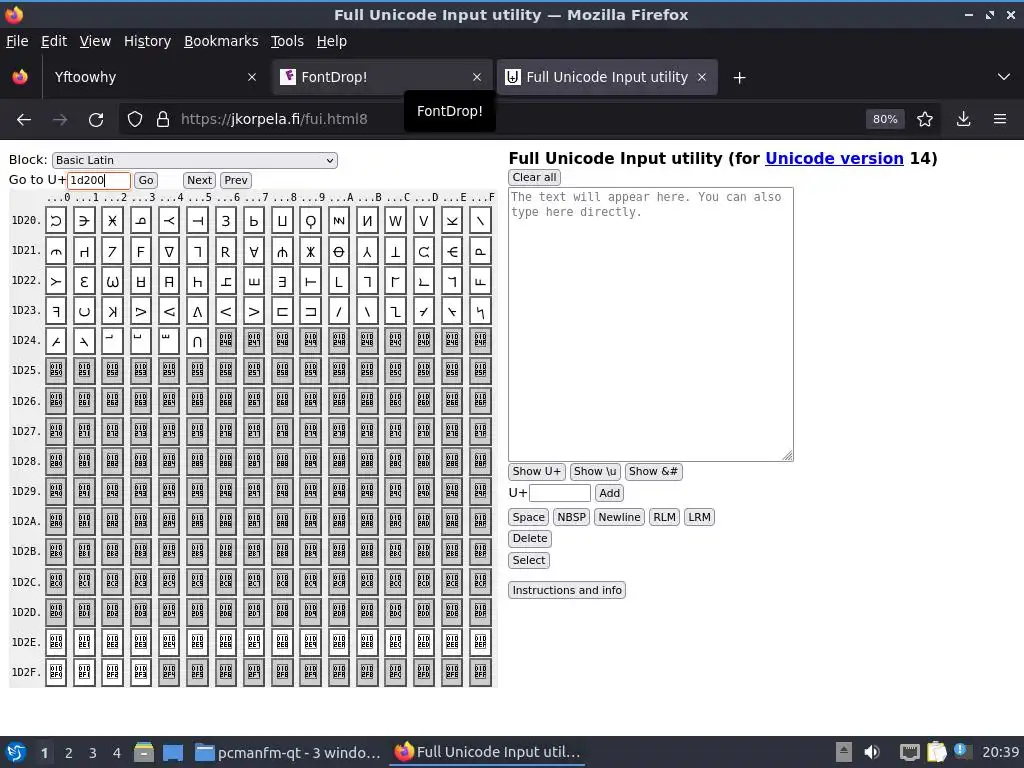Click the taskbar clock 20:39
Image resolution: width=1024 pixels, height=768 pixels.
click(1000, 752)
